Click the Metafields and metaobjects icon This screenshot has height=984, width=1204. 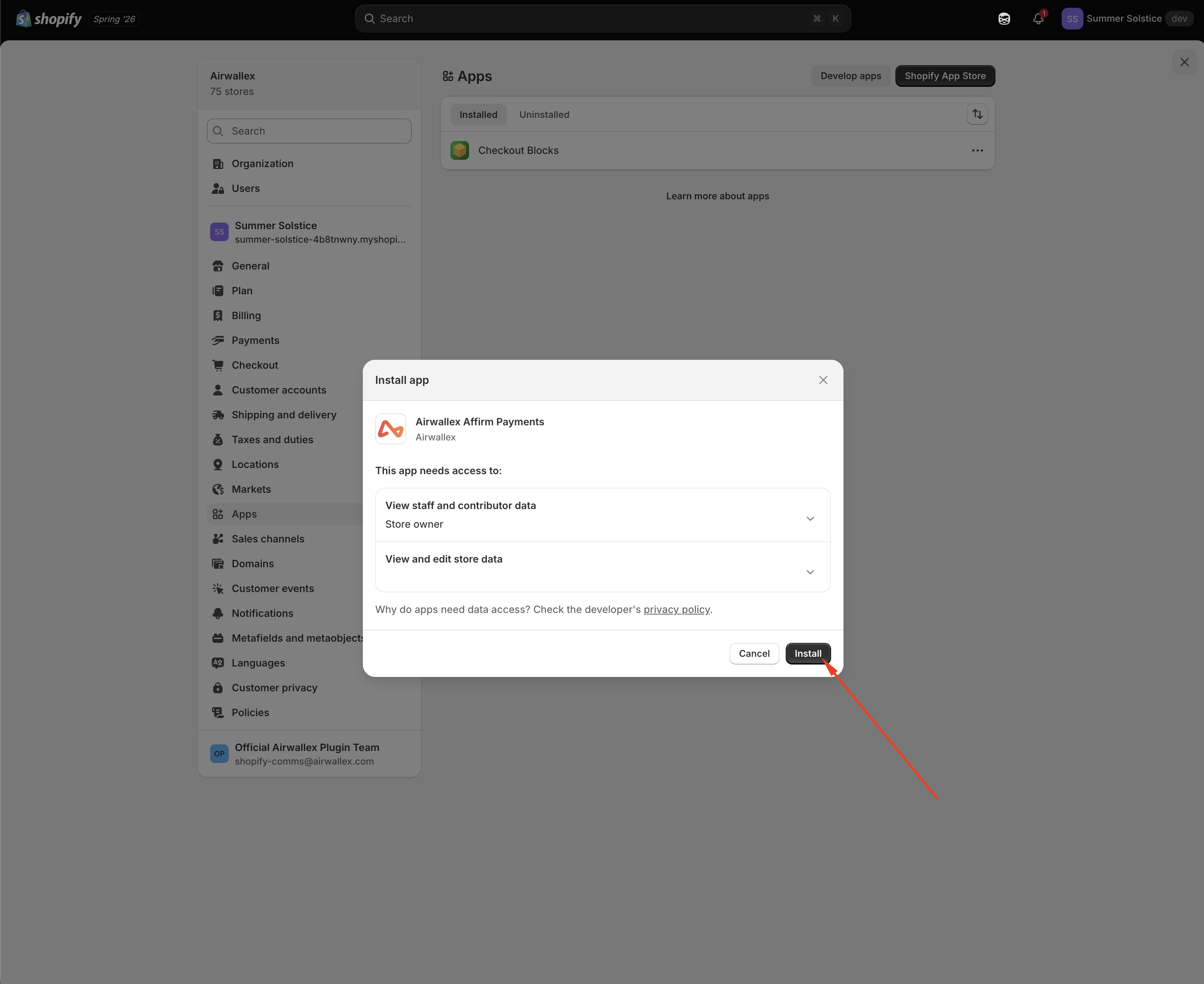[x=218, y=638]
